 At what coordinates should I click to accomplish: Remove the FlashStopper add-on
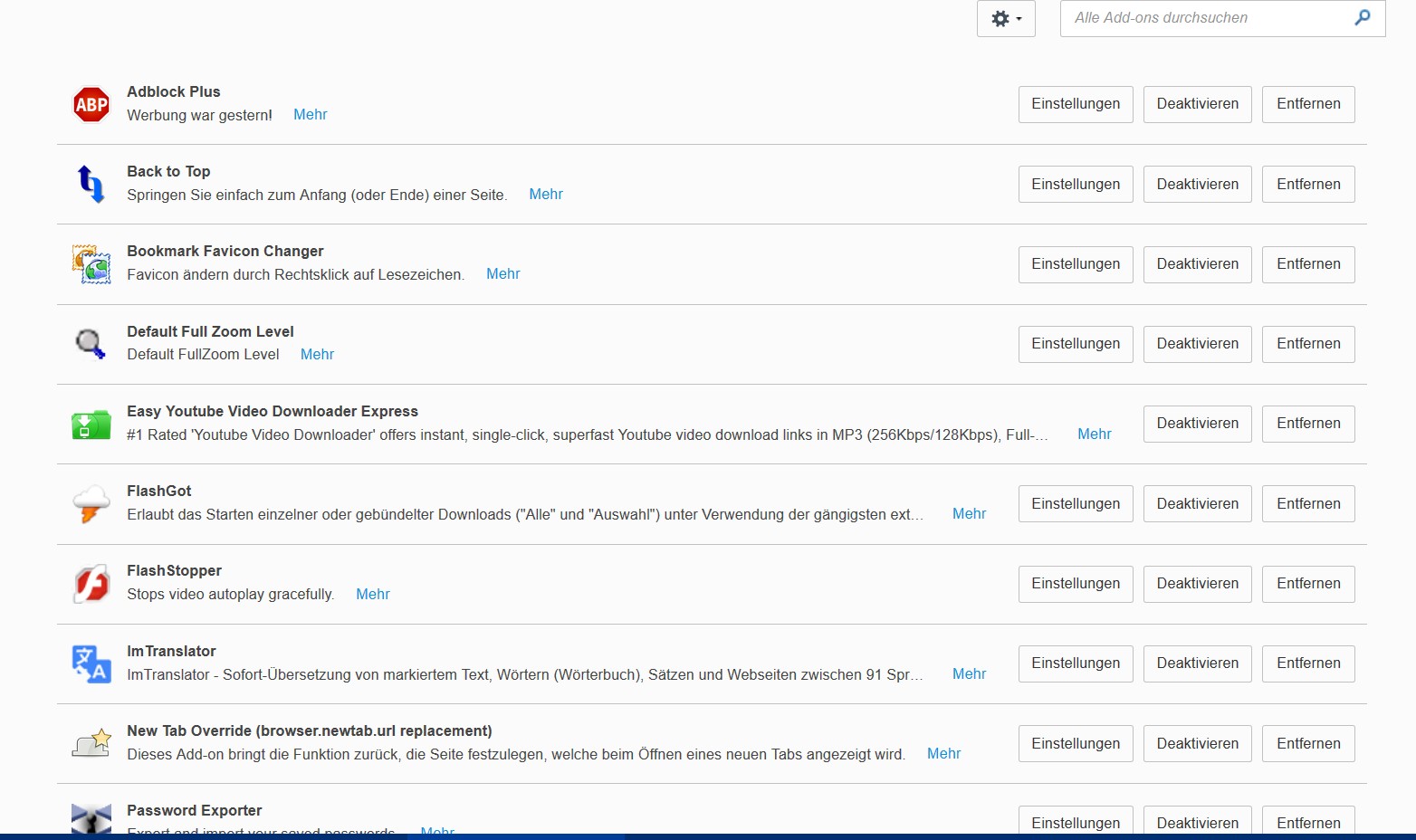click(1308, 584)
